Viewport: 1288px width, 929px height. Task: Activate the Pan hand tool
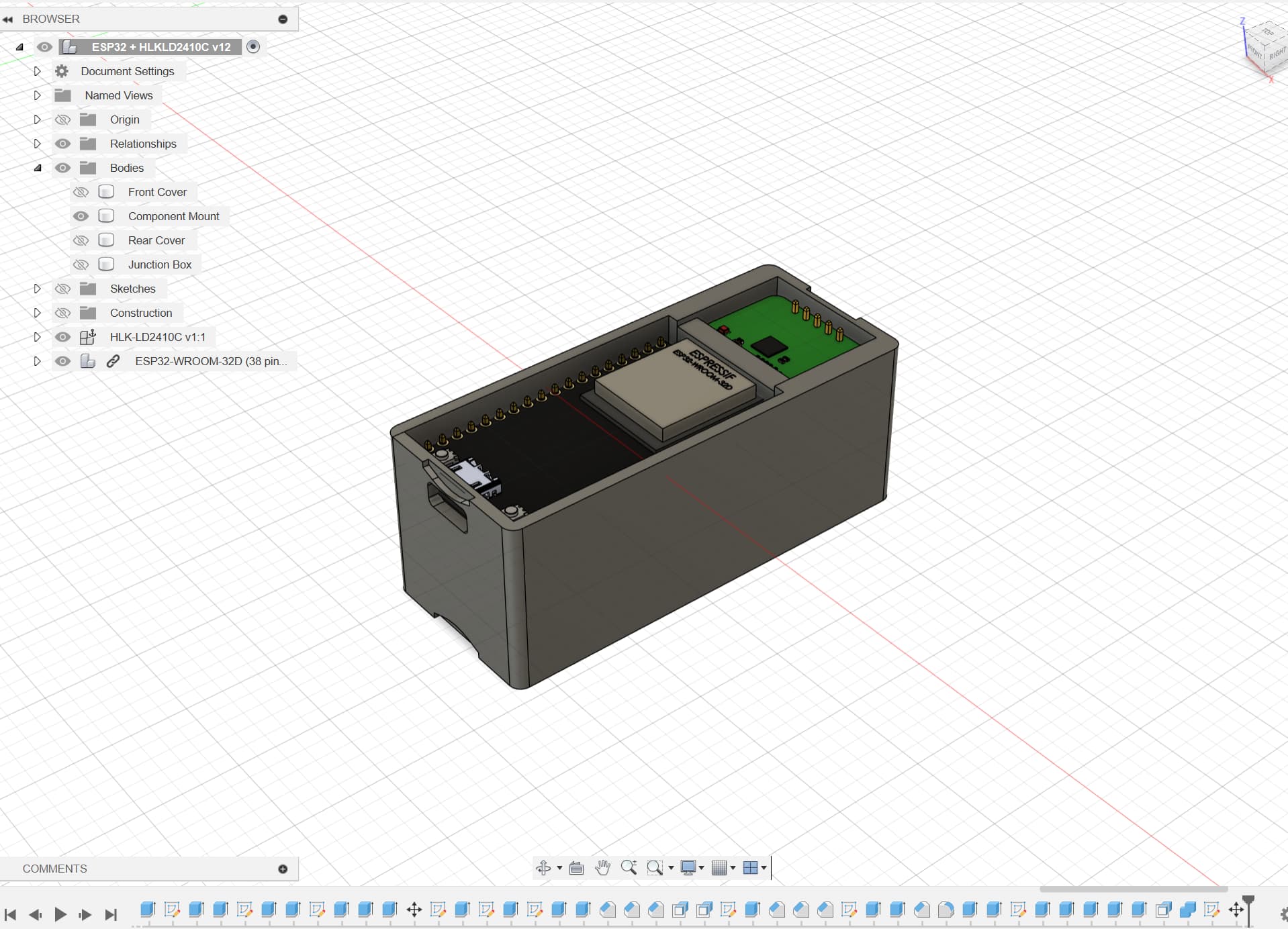pyautogui.click(x=602, y=867)
